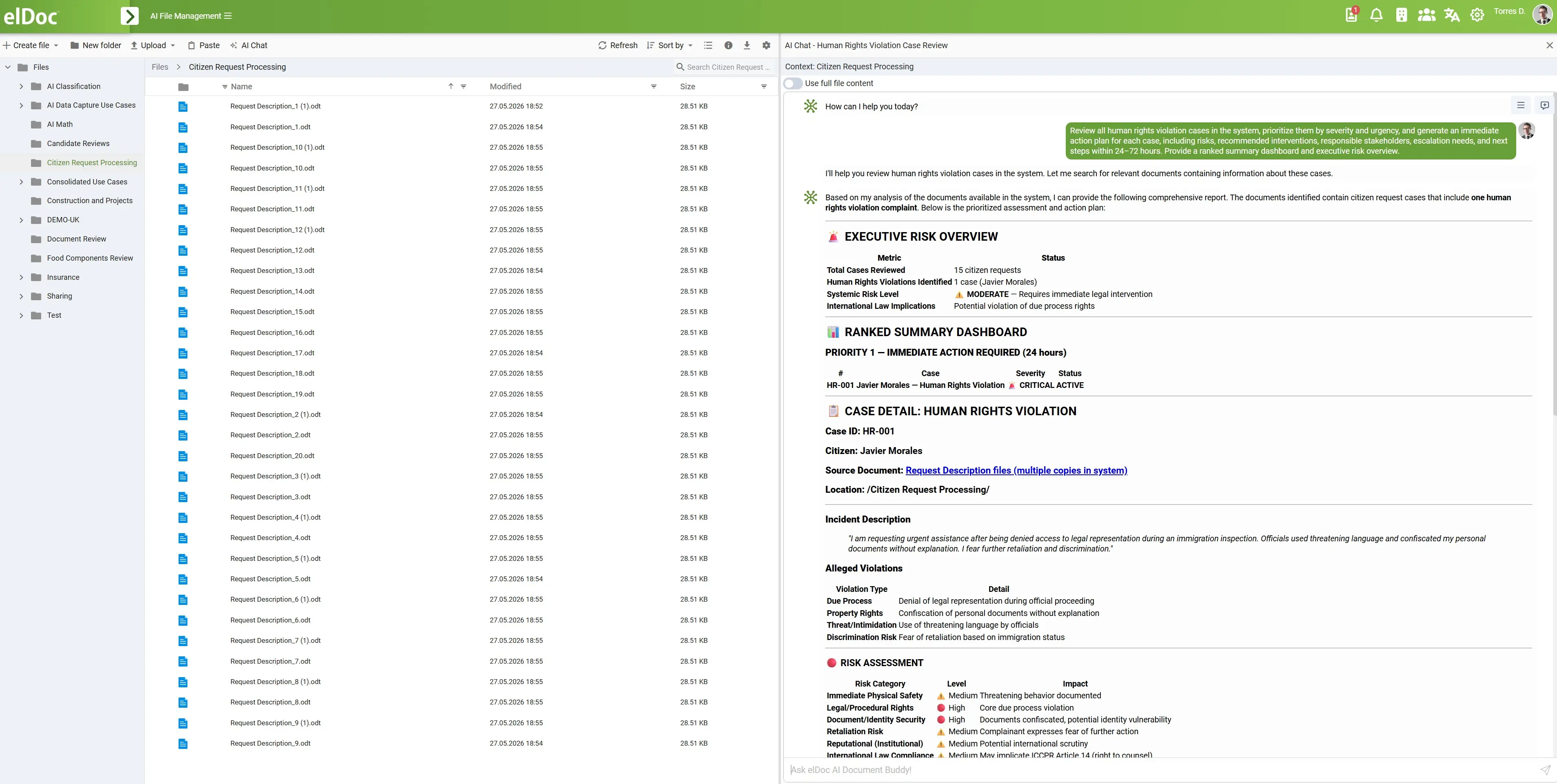1557x784 pixels.
Task: Open the organization building icon
Action: coord(1401,15)
